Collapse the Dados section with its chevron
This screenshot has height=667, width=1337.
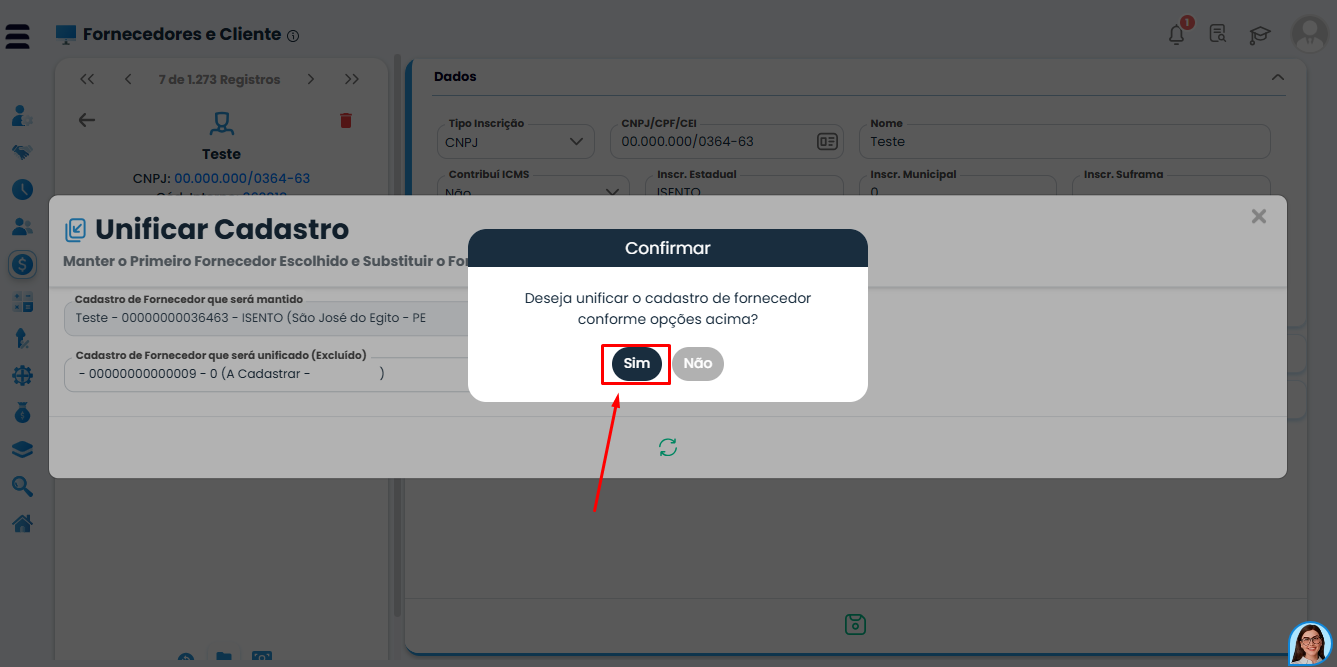(x=1277, y=76)
